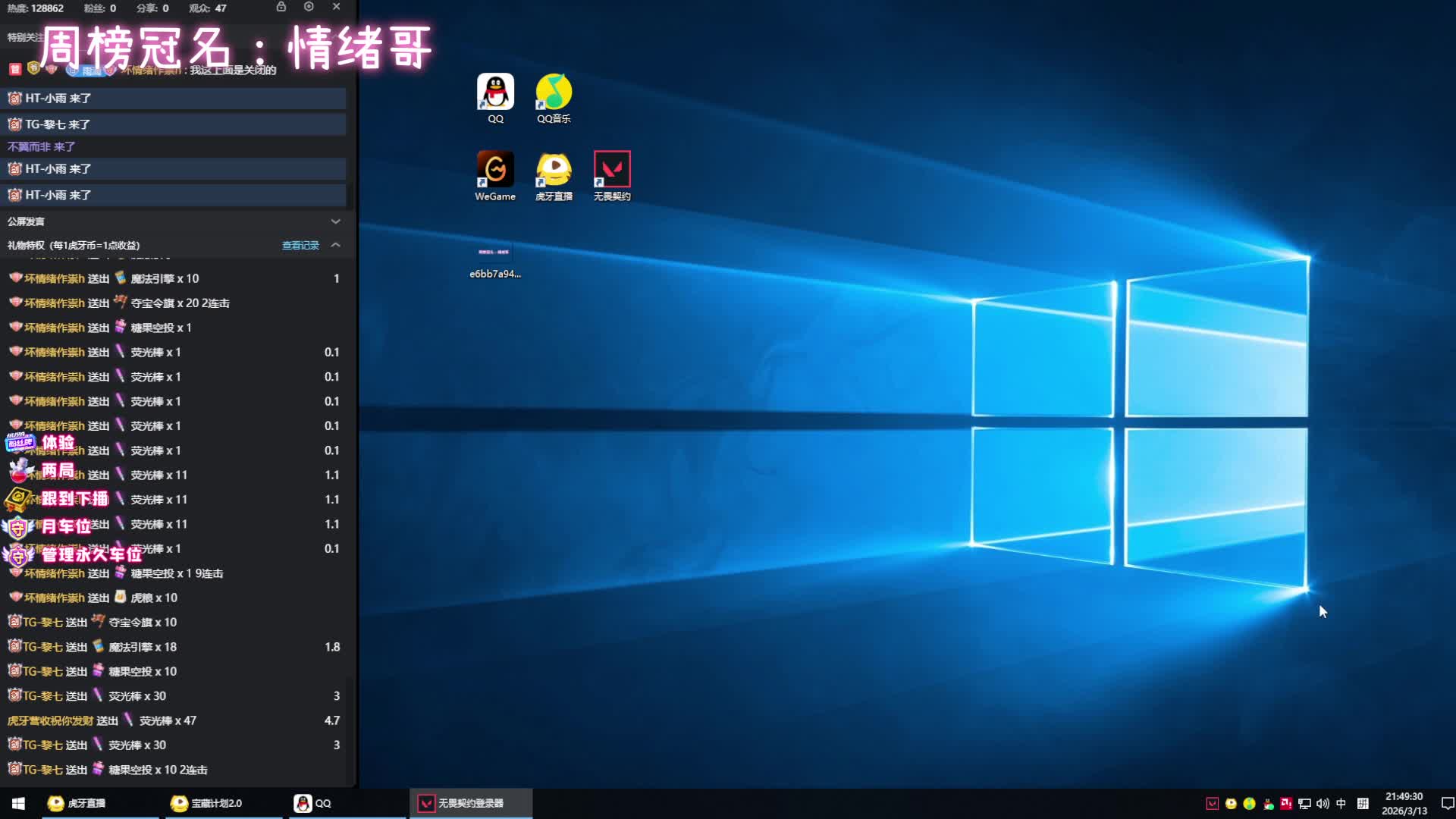Open the notification center icon
This screenshot has width=1456, height=819.
tap(1447, 804)
